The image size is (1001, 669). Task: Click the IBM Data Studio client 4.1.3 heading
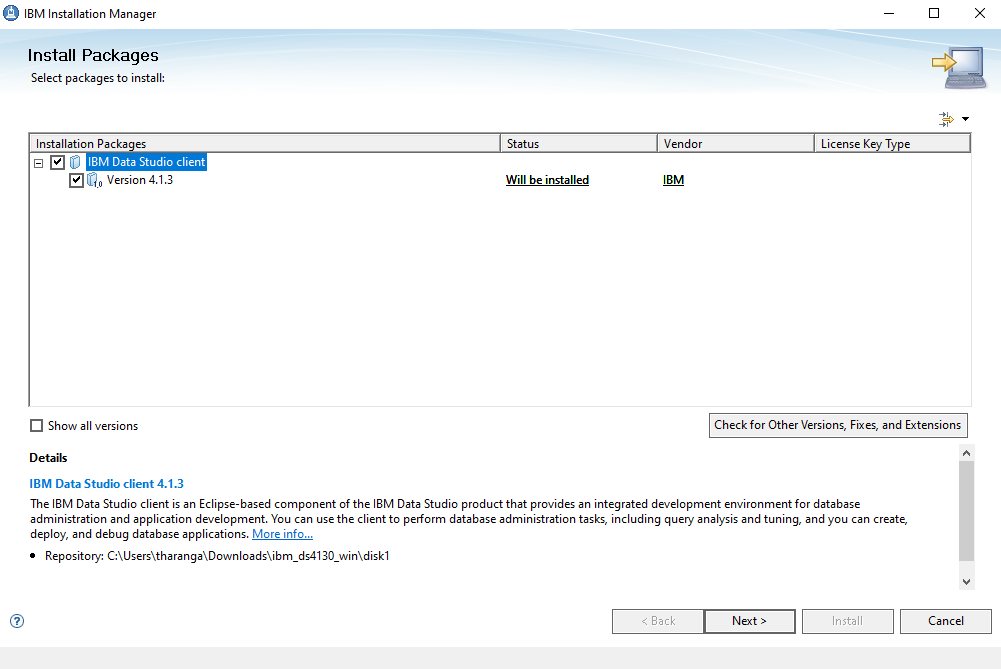coord(107,484)
